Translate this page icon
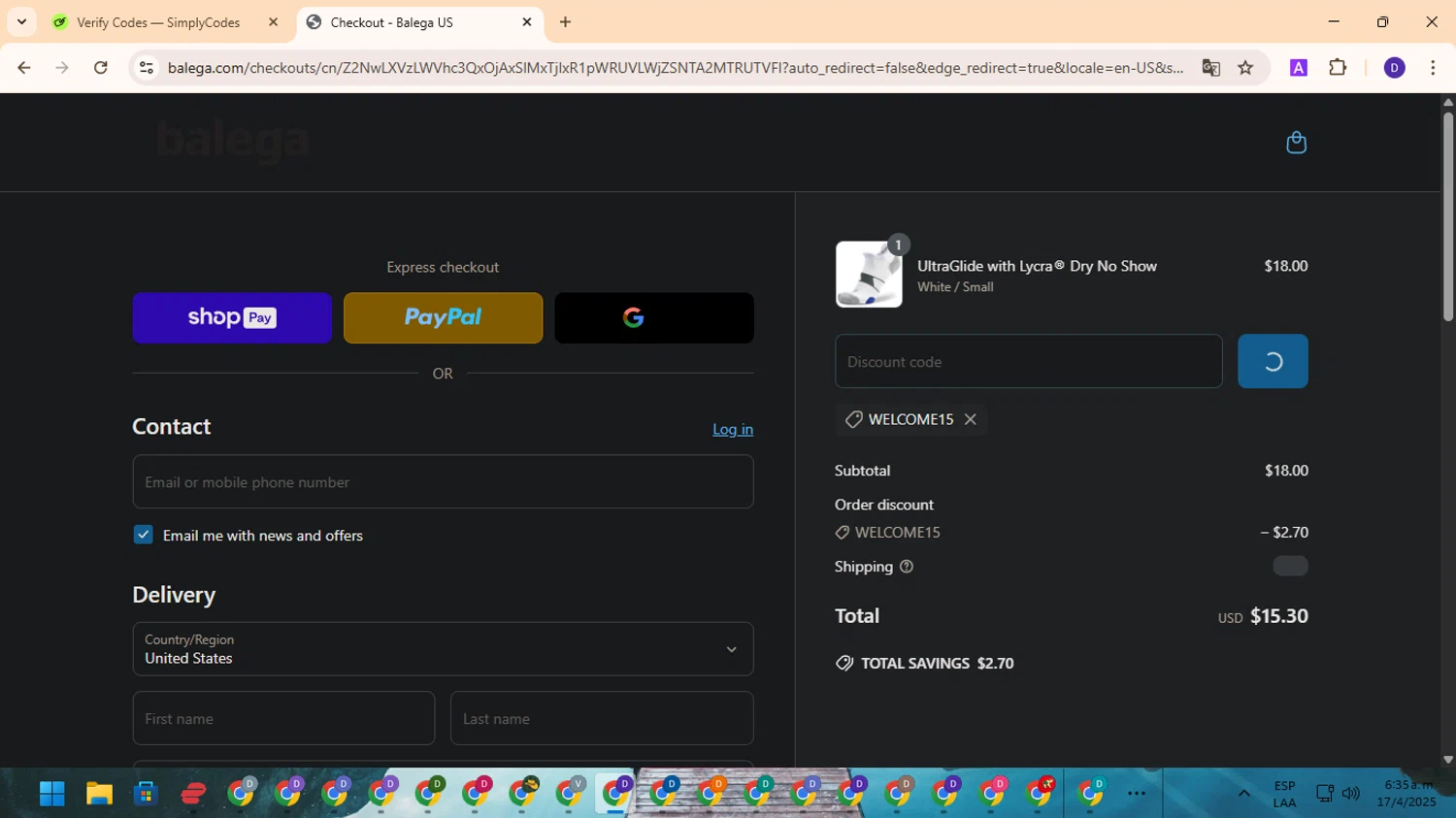This screenshot has height=818, width=1456. 1210,67
